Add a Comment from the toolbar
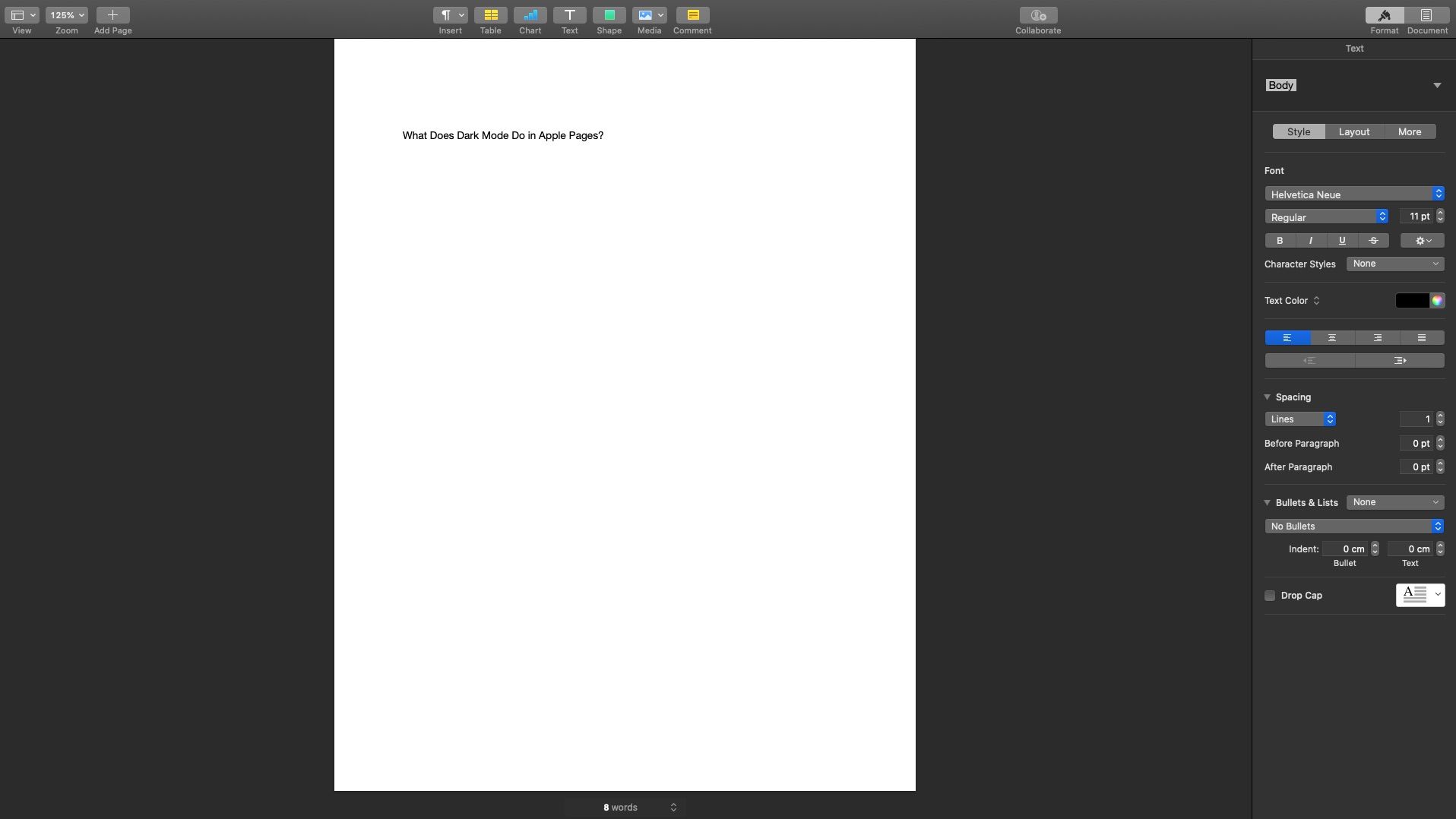 pos(693,15)
